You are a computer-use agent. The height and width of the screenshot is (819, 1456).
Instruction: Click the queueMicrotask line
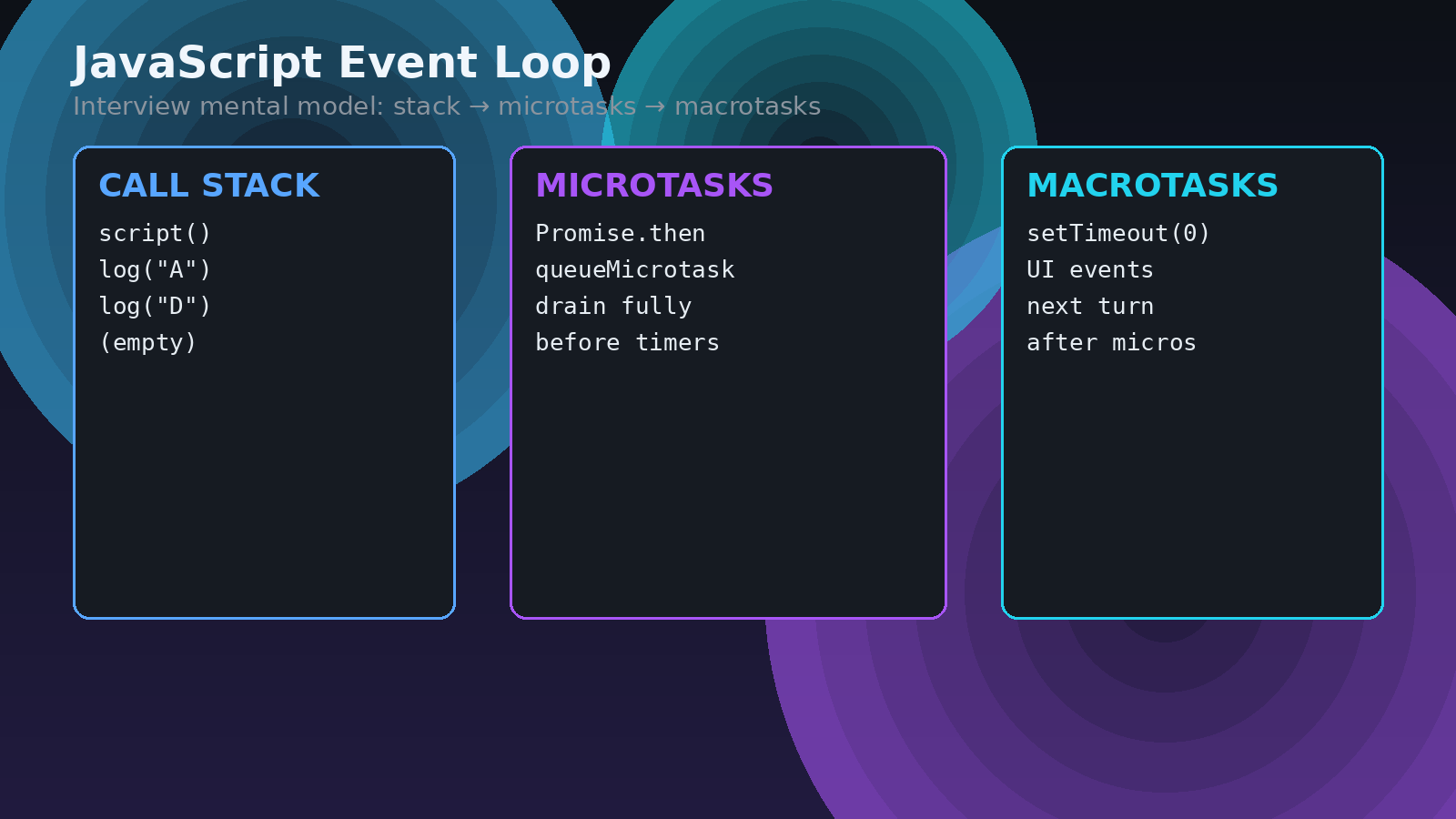coord(635,270)
